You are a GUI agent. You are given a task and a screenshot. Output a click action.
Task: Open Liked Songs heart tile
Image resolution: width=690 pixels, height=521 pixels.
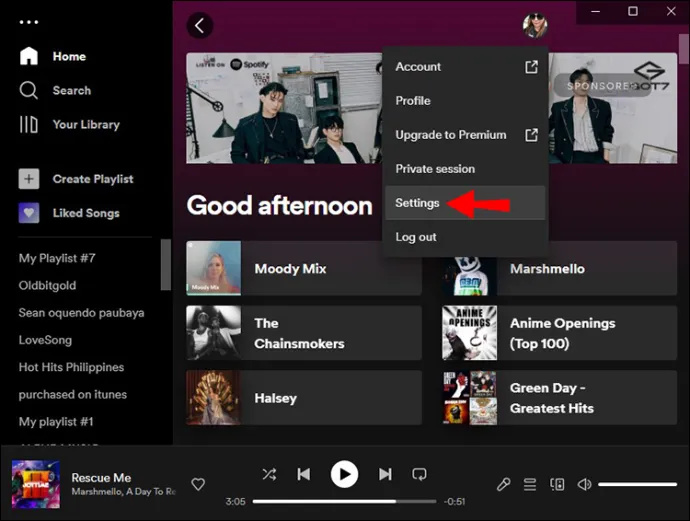(29, 213)
